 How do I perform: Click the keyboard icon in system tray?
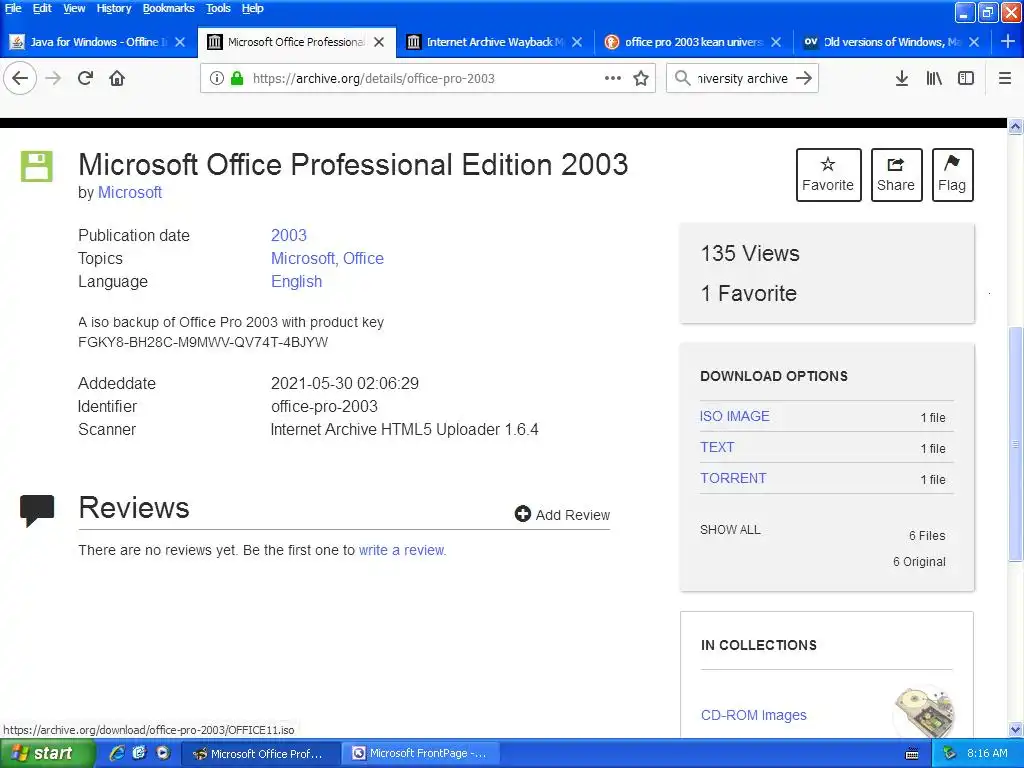pos(912,754)
